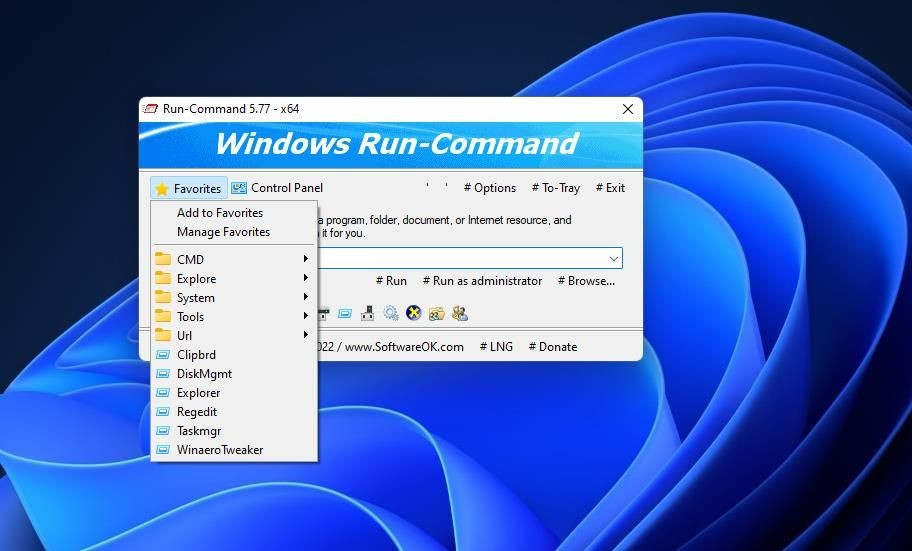Viewport: 912px width, 551px height.
Task: Expand the CMD favorites folder
Action: (234, 259)
